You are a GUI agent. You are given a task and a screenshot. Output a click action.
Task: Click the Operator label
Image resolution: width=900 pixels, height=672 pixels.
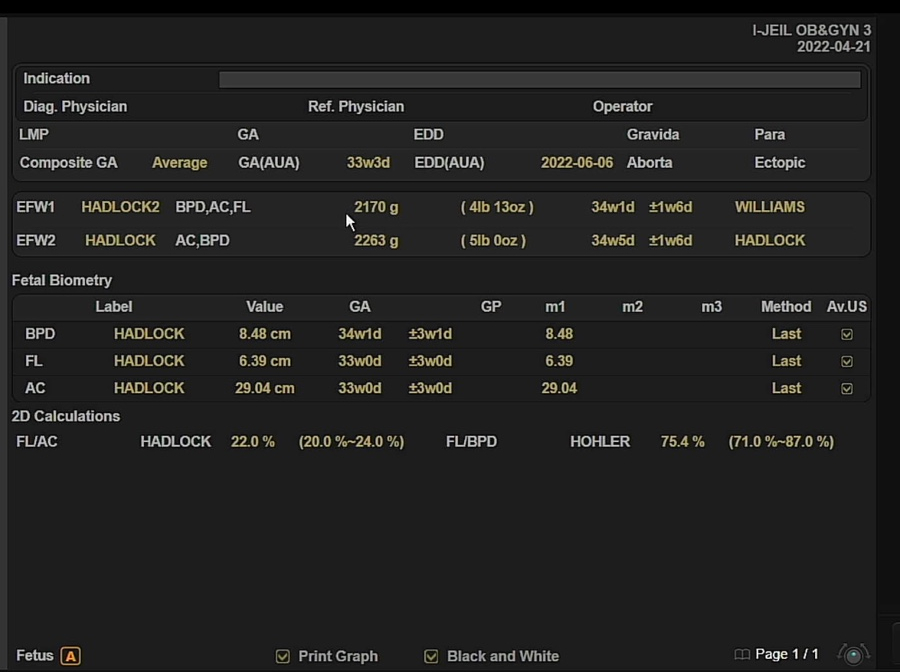(623, 107)
